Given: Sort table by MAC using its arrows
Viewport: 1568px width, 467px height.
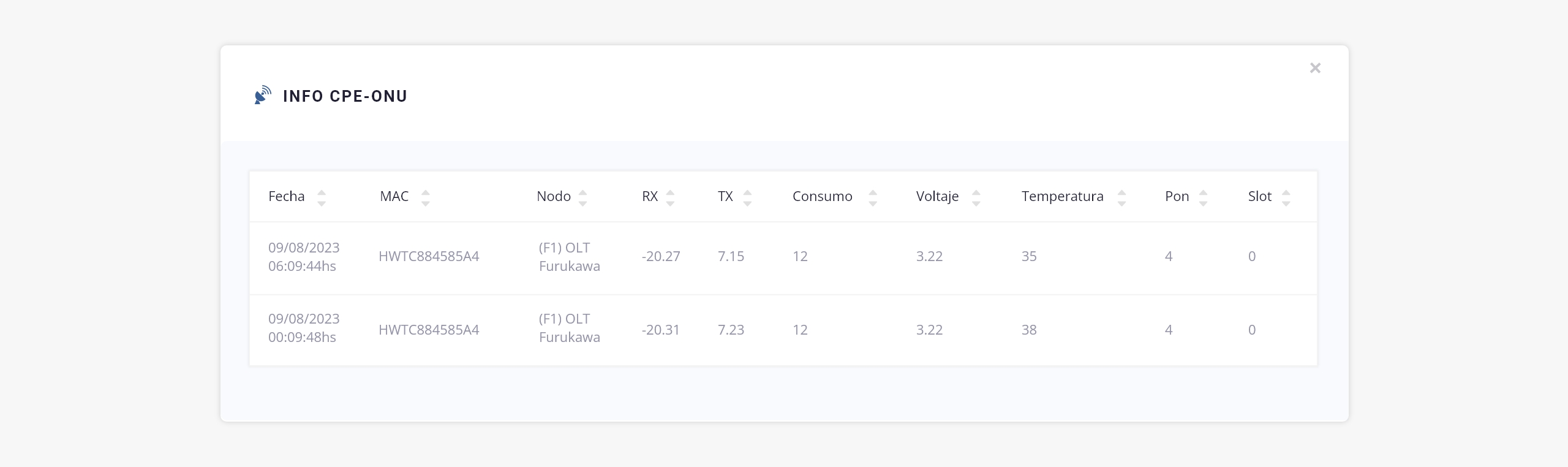Looking at the screenshot, I should (x=425, y=197).
